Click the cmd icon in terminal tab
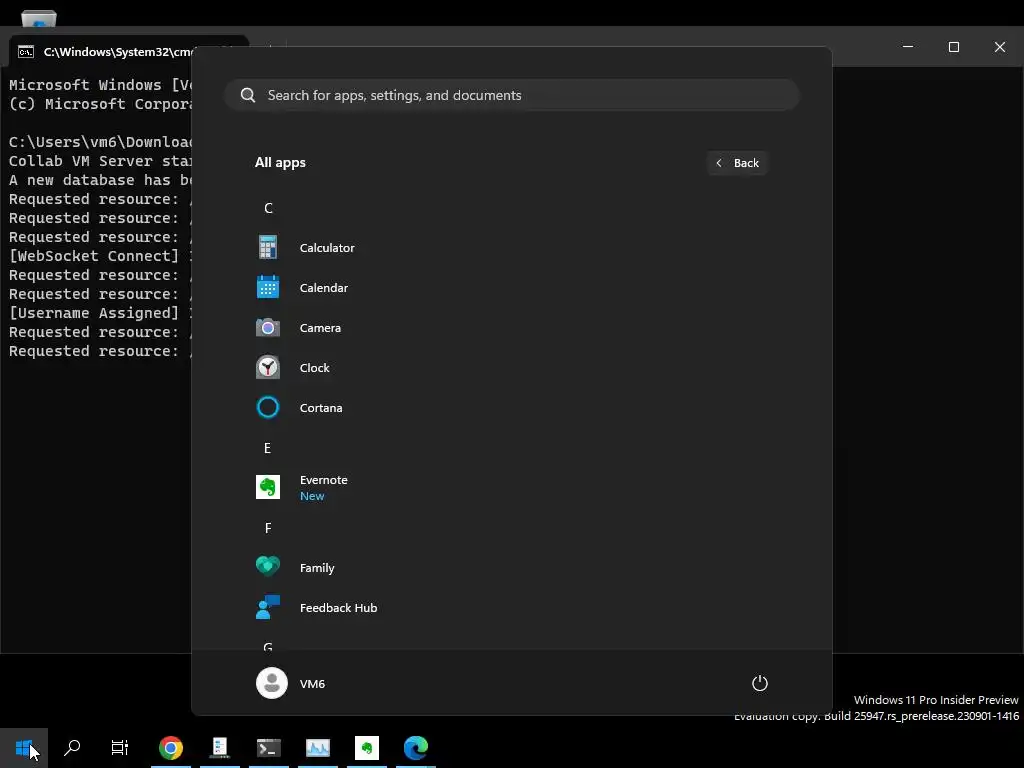 (x=26, y=52)
